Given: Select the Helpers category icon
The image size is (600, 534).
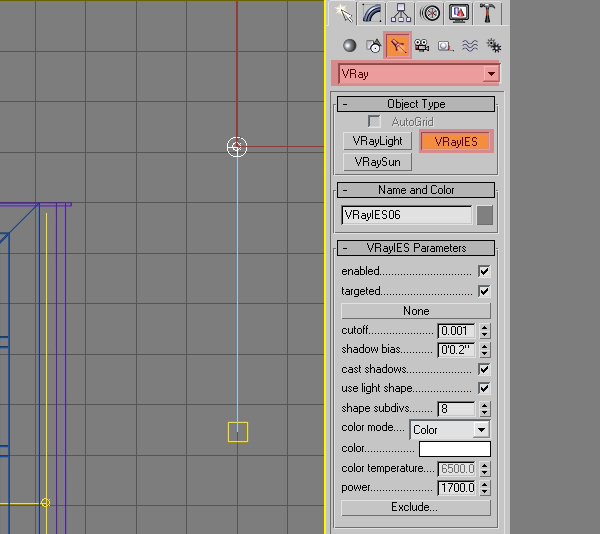Looking at the screenshot, I should click(445, 46).
